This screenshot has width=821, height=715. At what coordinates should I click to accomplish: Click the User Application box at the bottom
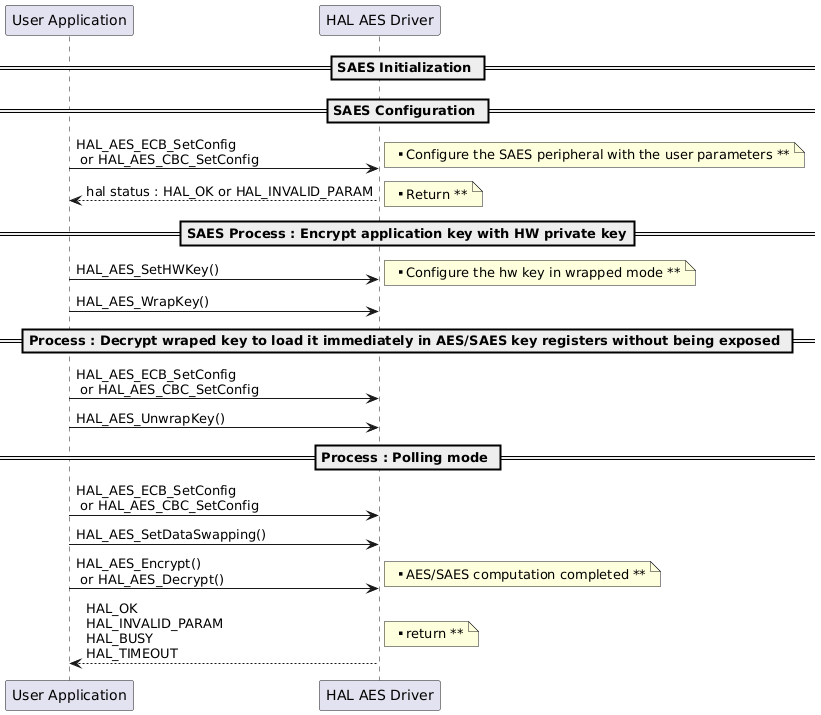click(68, 695)
